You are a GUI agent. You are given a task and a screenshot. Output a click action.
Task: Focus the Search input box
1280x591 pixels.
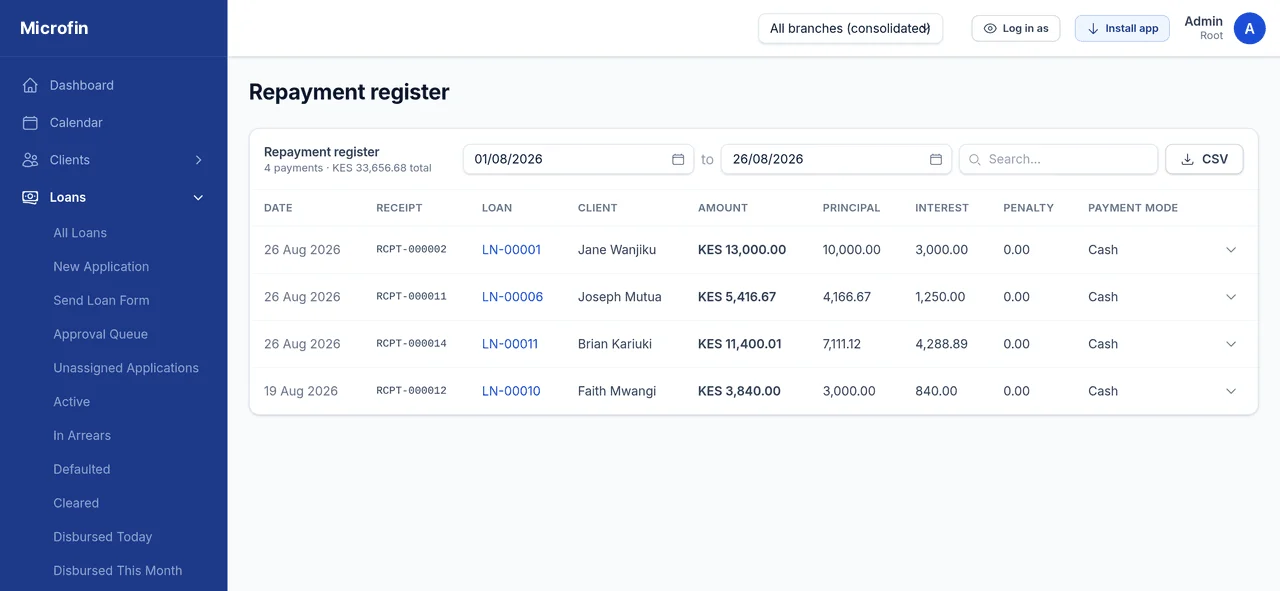(1058, 159)
